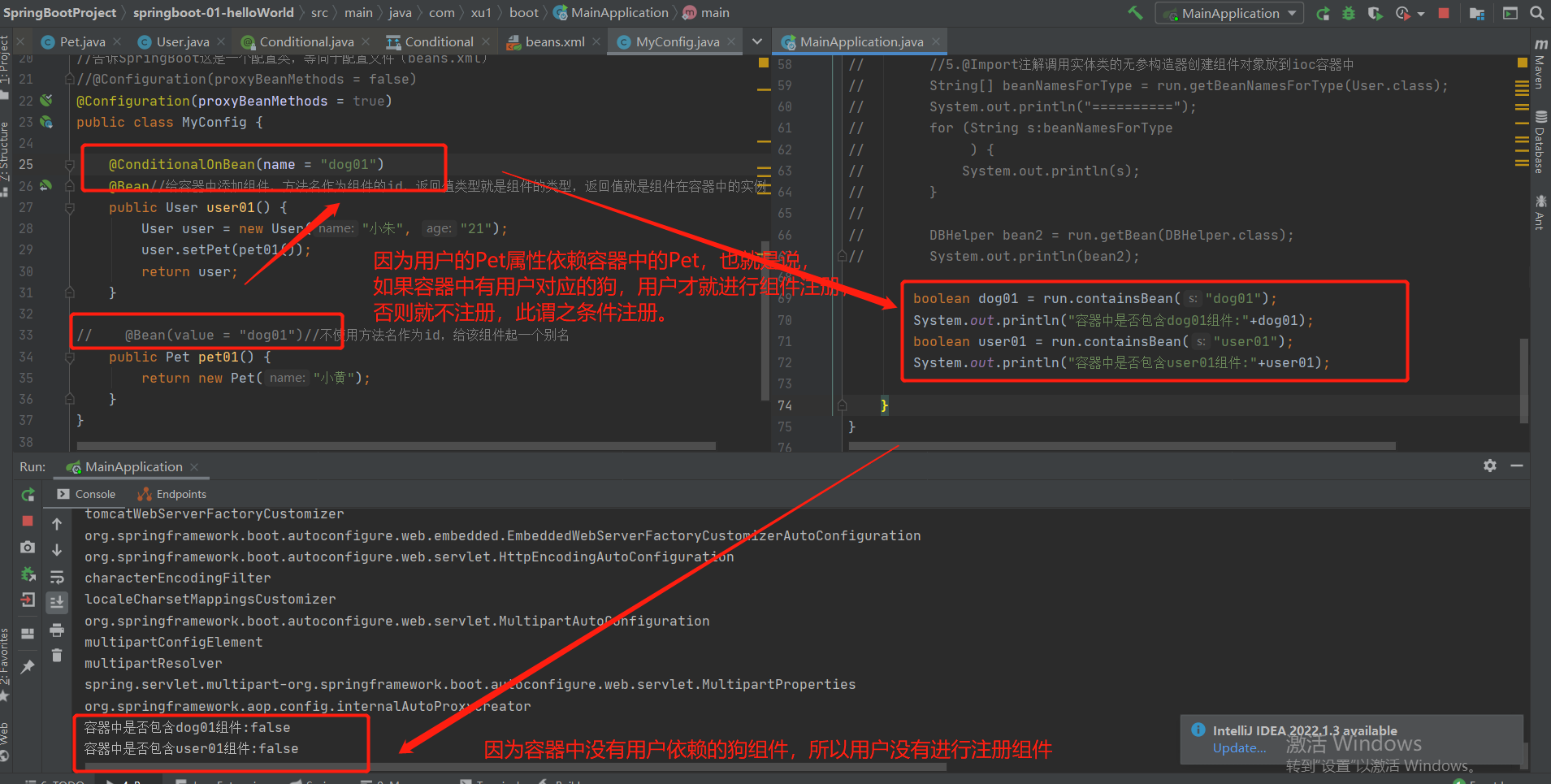Open the Run Anything window icon
Viewport: 1551px width, 784px height.
point(1510,13)
